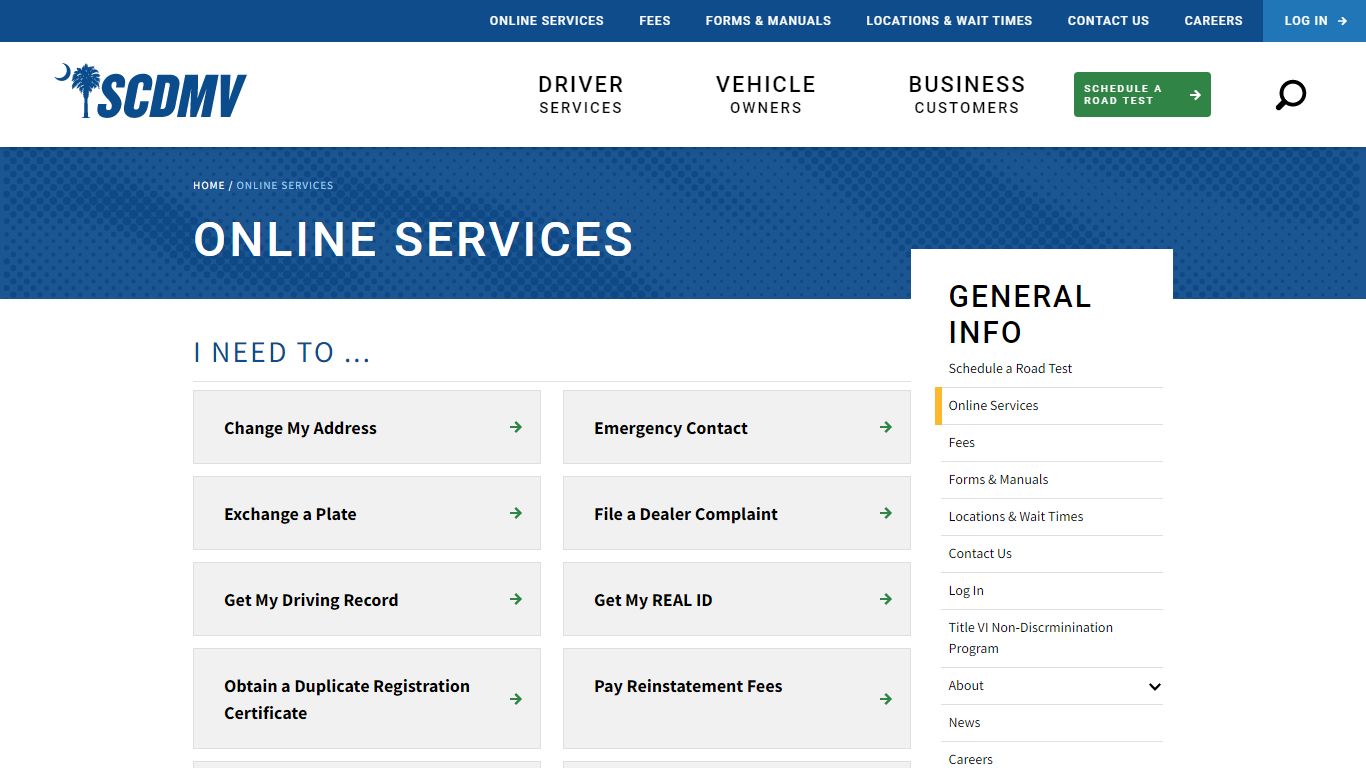The image size is (1366, 768).
Task: Click arrow on Obtain a Duplicate Registration card
Action: pyautogui.click(x=516, y=699)
